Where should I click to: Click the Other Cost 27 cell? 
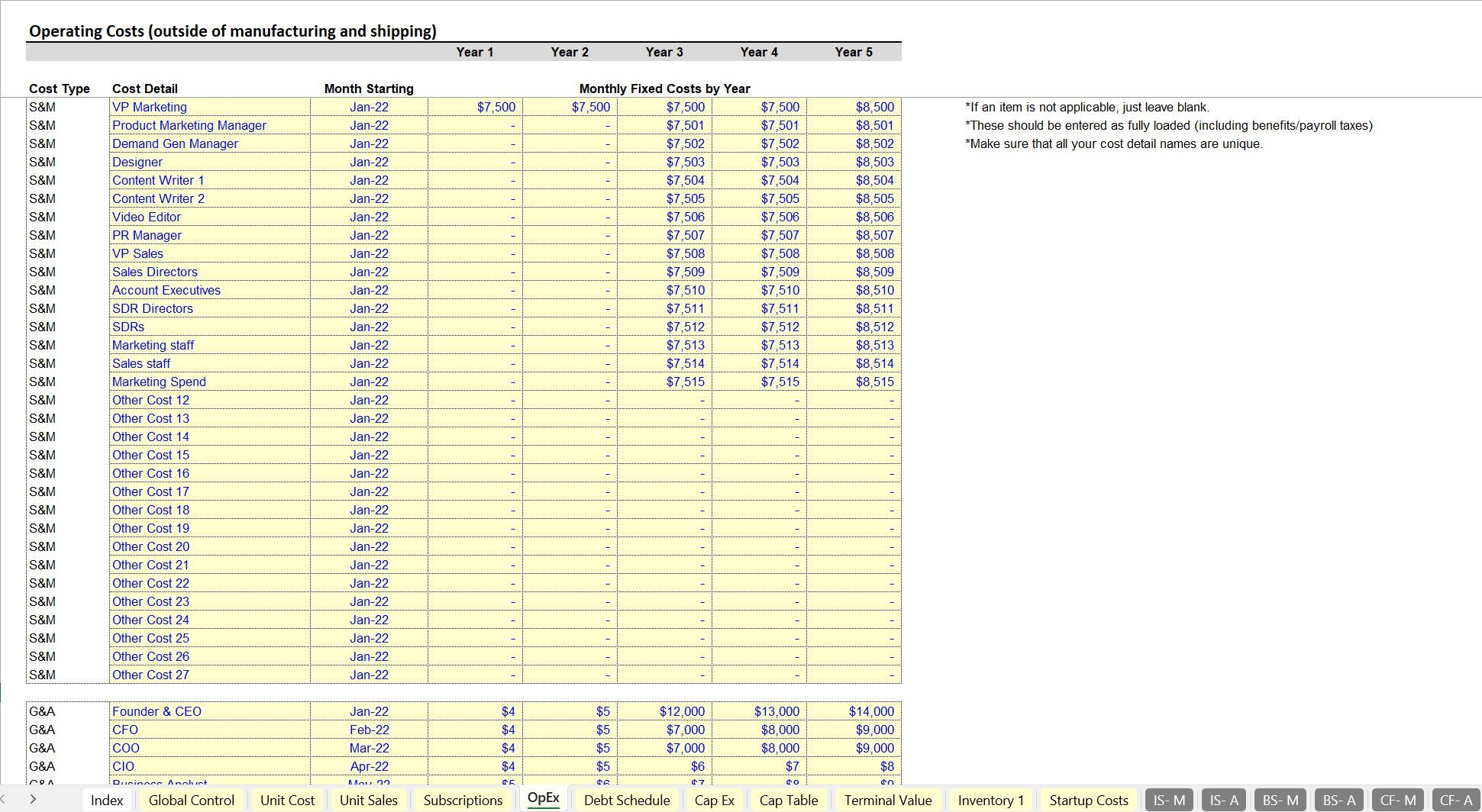(209, 675)
